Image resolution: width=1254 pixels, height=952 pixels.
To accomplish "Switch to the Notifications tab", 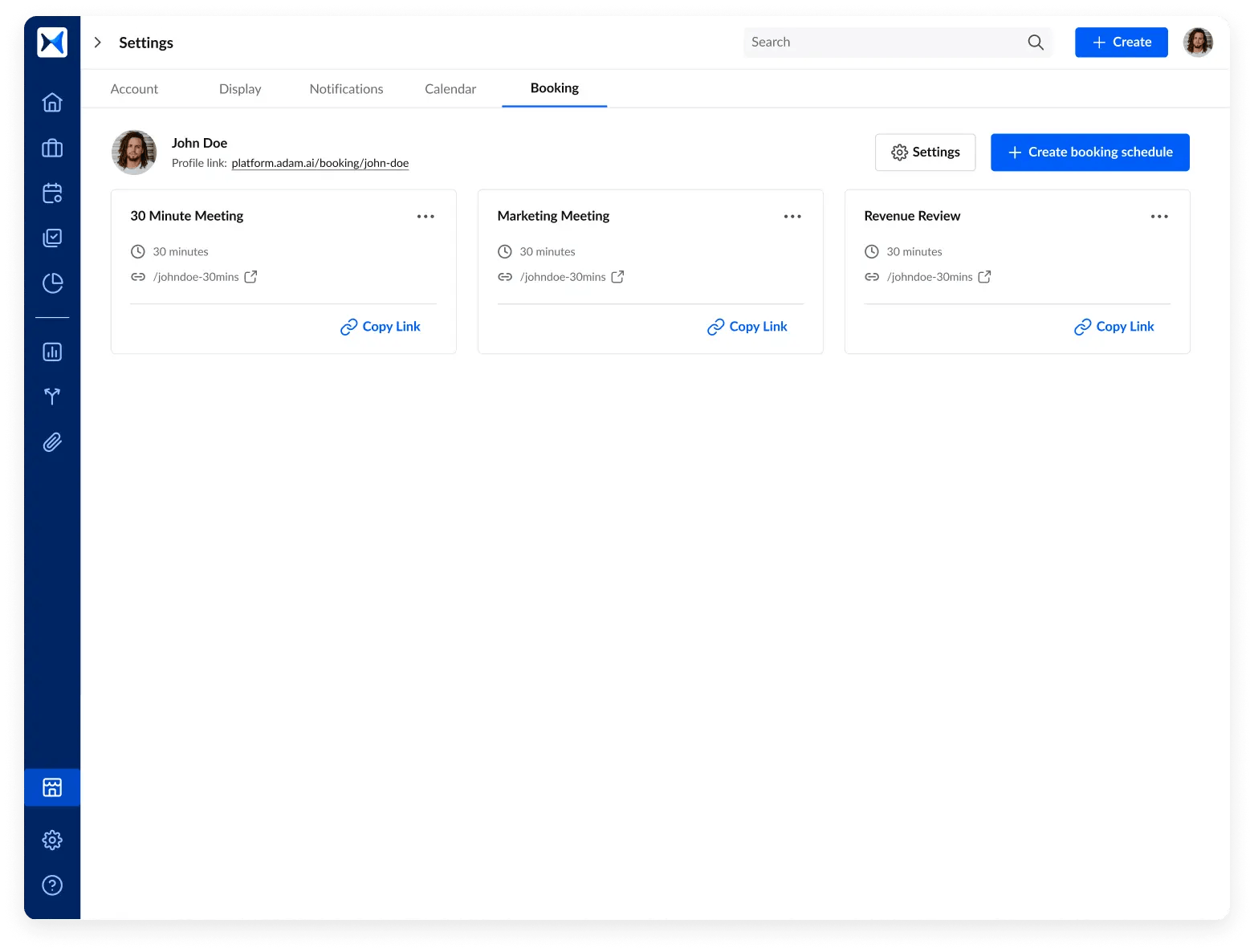I will coord(346,89).
